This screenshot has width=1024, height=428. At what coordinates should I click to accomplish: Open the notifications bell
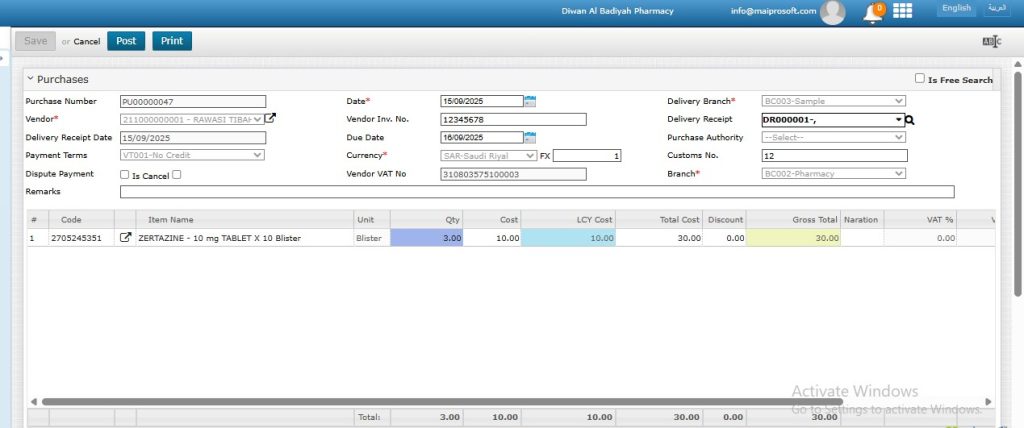click(x=873, y=13)
